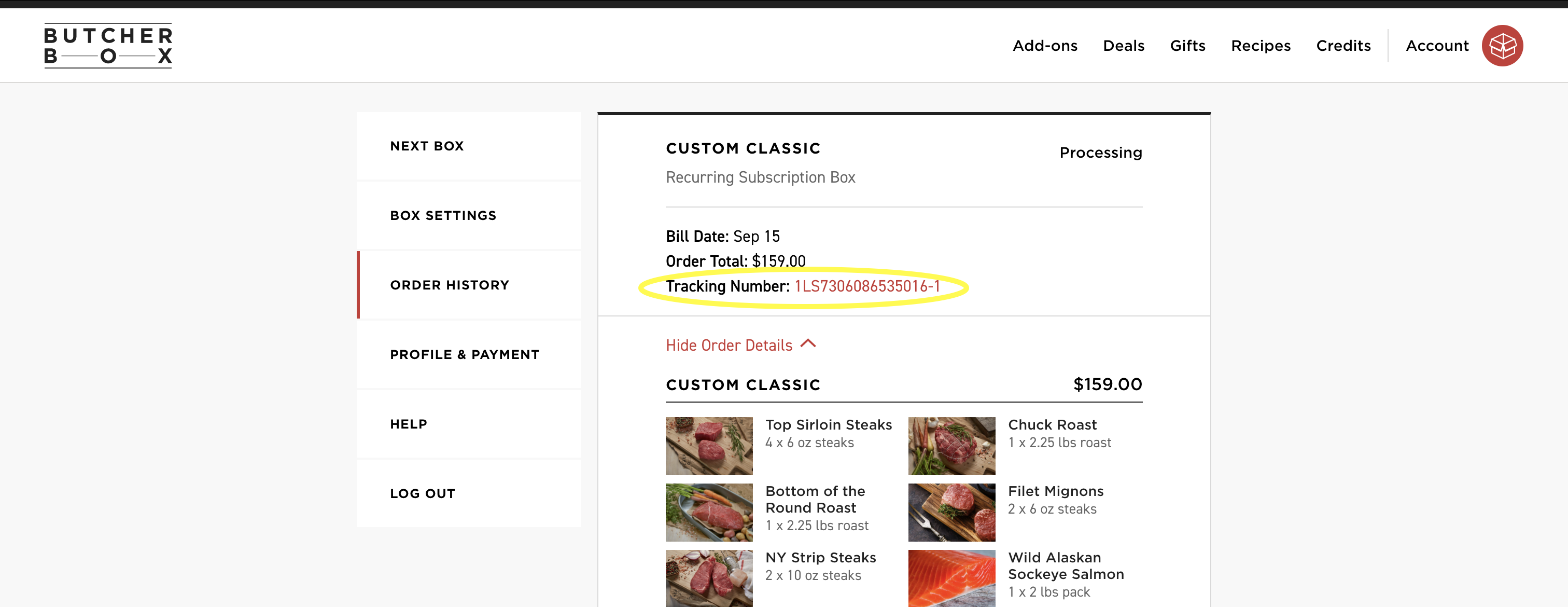Open Profile & Payment section
The height and width of the screenshot is (607, 1568).
coord(465,354)
